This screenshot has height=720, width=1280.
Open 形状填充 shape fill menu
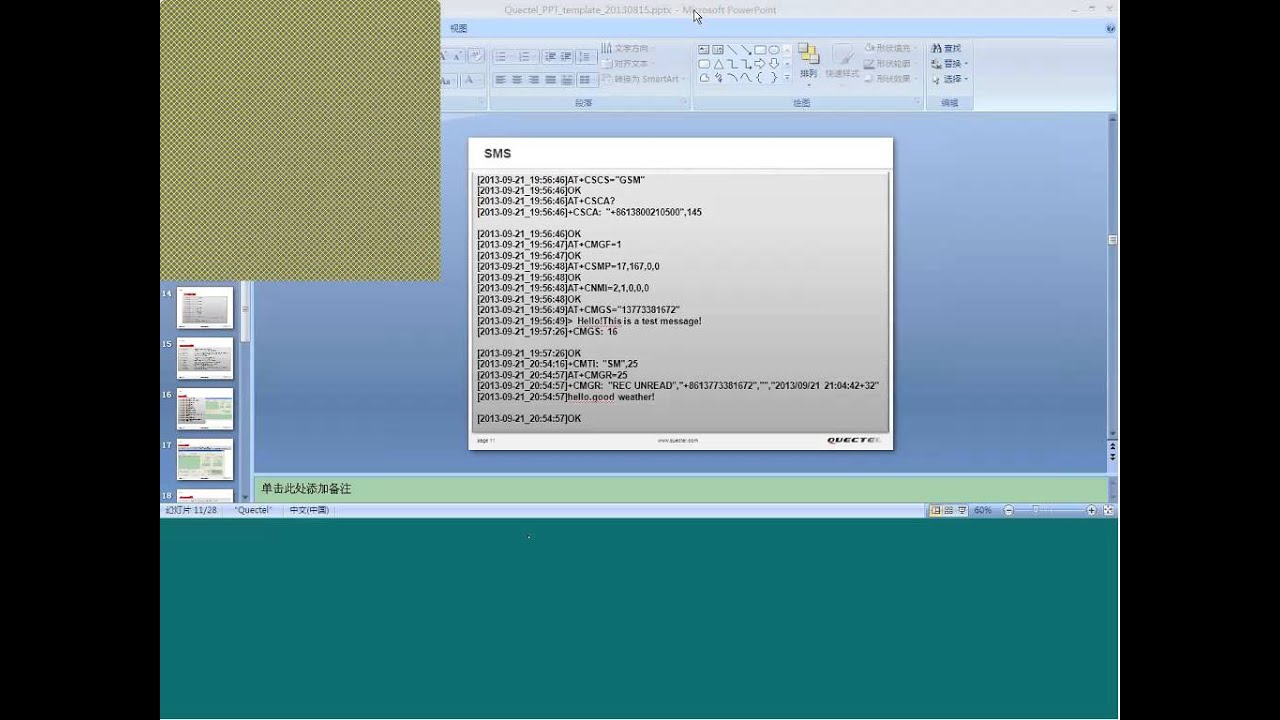click(891, 49)
